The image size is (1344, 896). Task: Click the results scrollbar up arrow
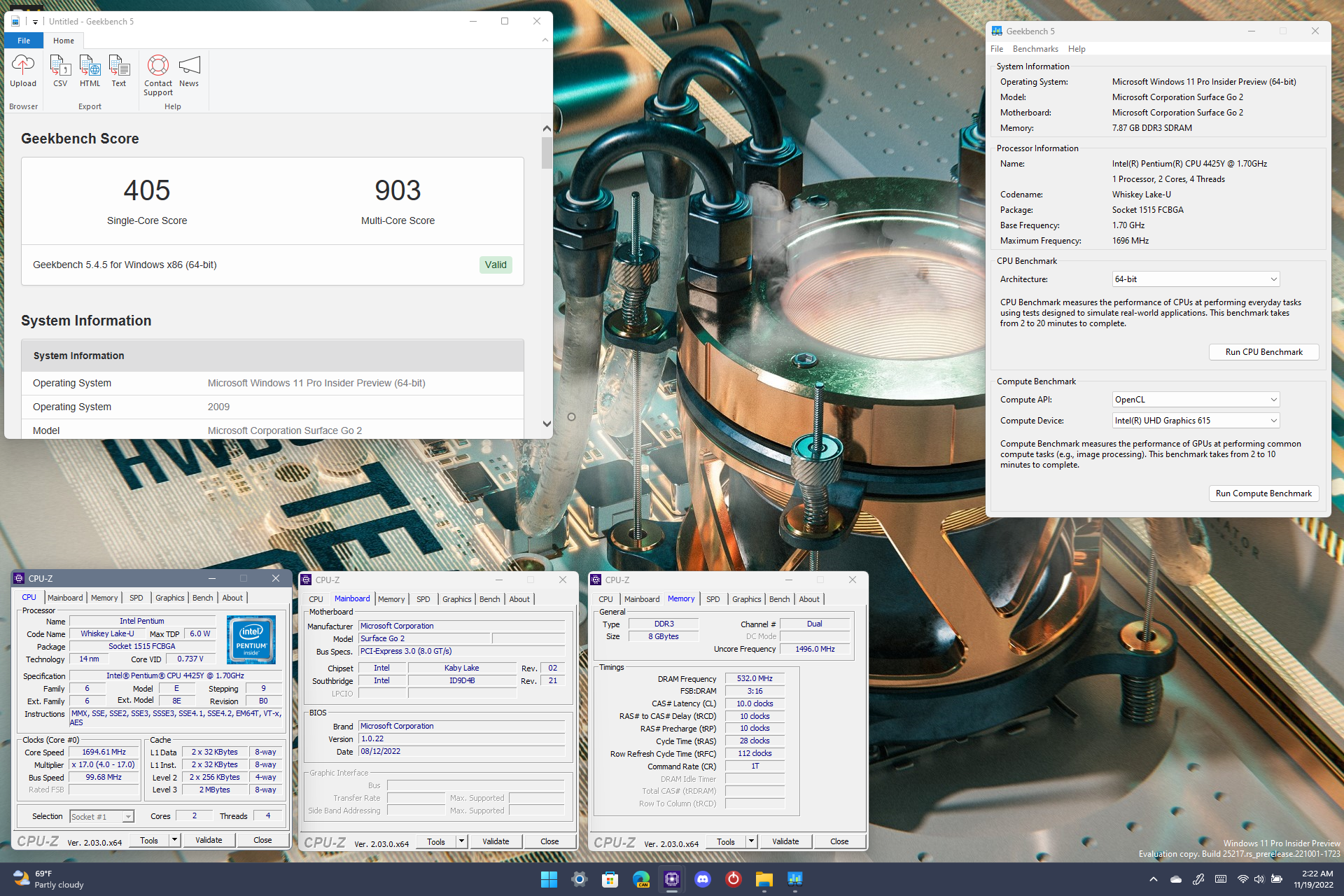point(547,129)
